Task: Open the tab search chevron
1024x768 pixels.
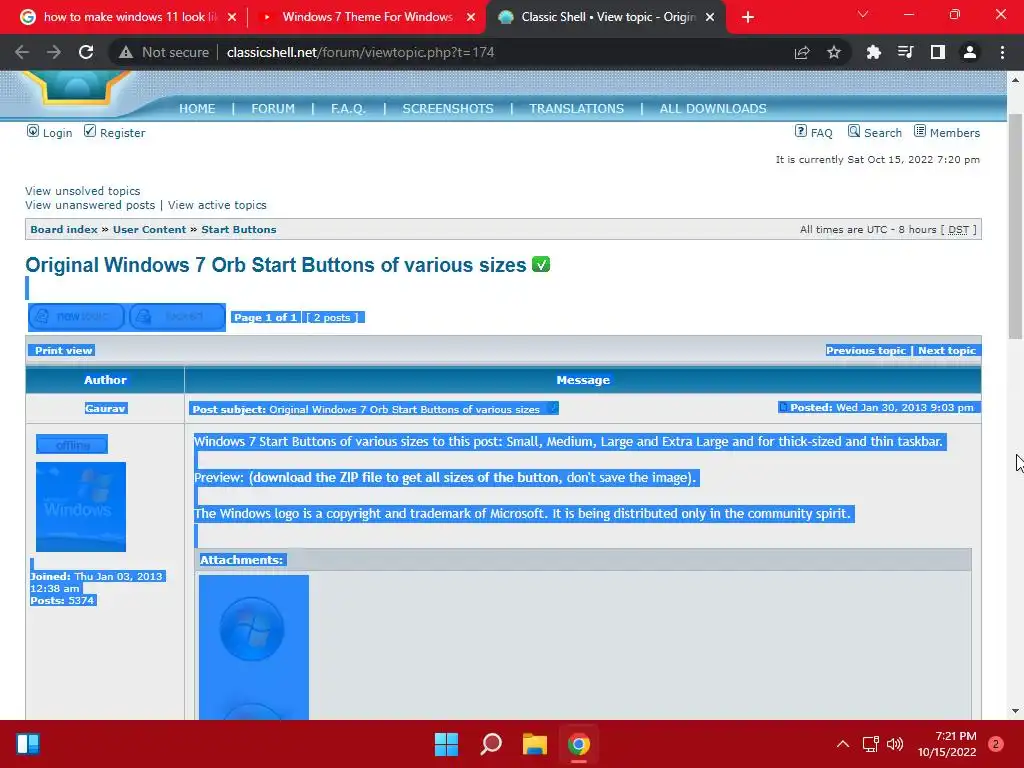Action: [863, 14]
